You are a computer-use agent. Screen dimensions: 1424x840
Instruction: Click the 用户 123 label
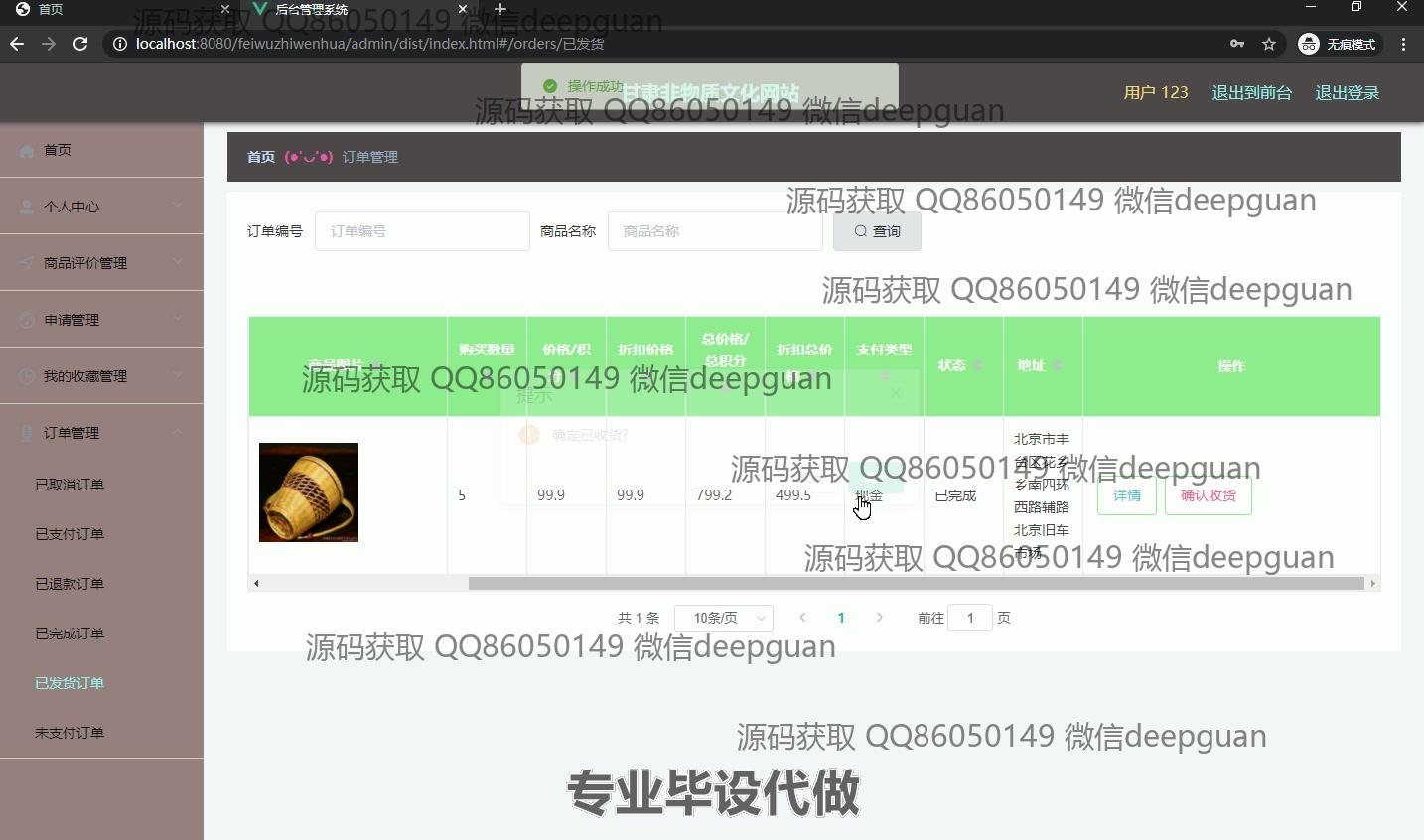pyautogui.click(x=1156, y=92)
